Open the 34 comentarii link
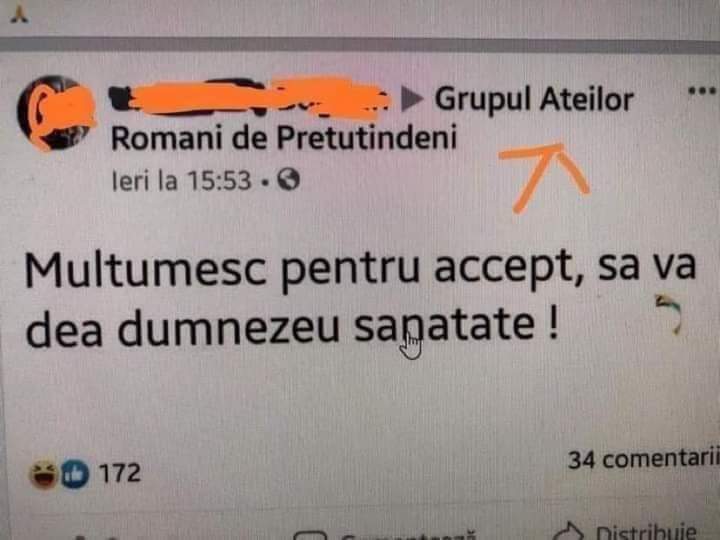The height and width of the screenshot is (540, 720). point(643,460)
